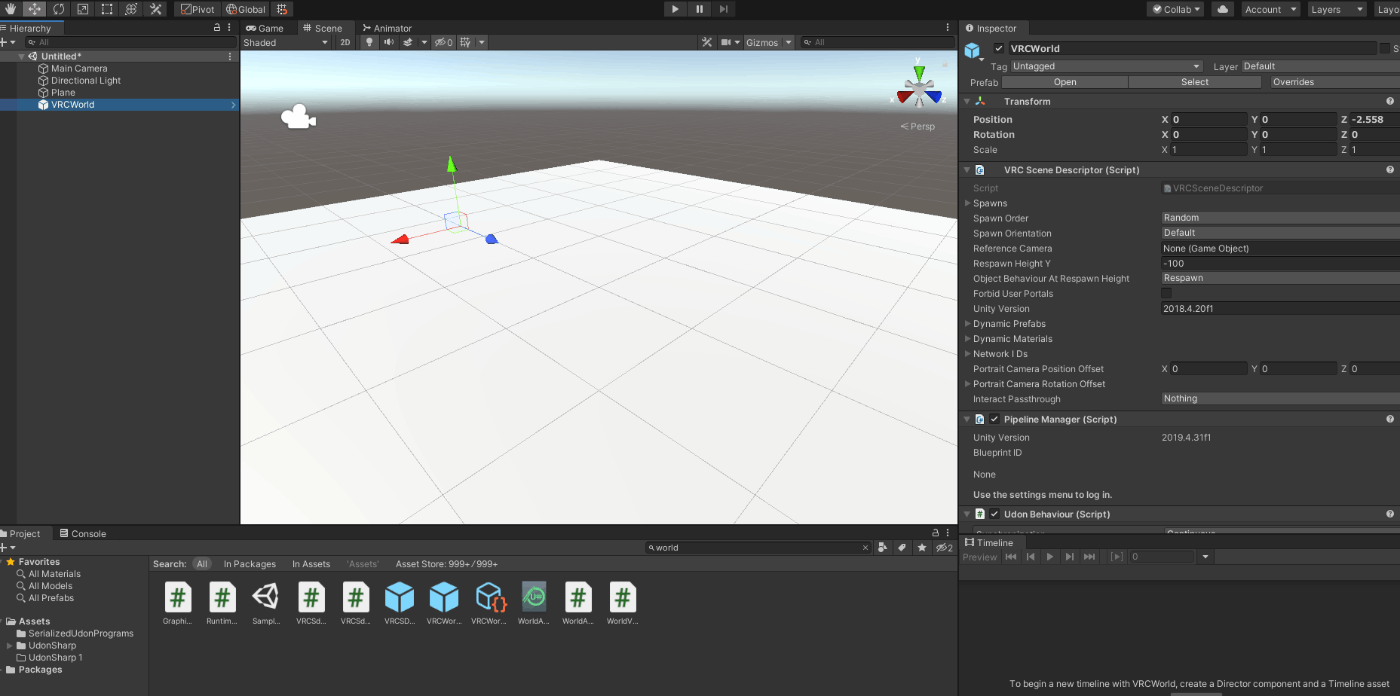Select the Rotate tool

[58, 9]
